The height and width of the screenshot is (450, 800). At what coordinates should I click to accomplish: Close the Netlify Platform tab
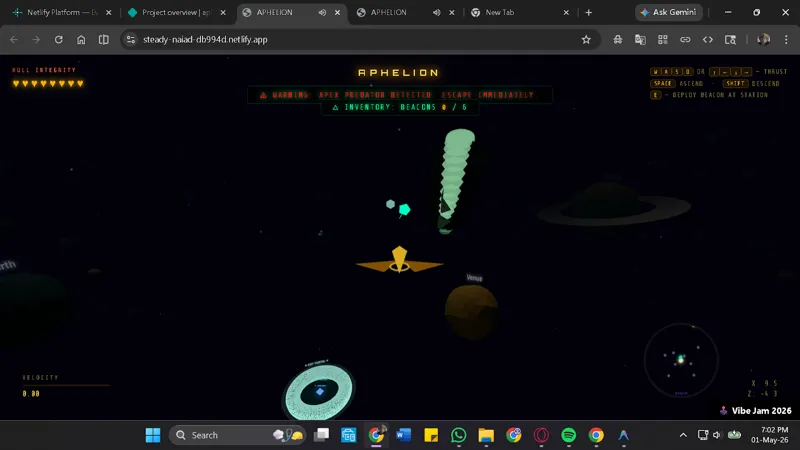[x=109, y=12]
